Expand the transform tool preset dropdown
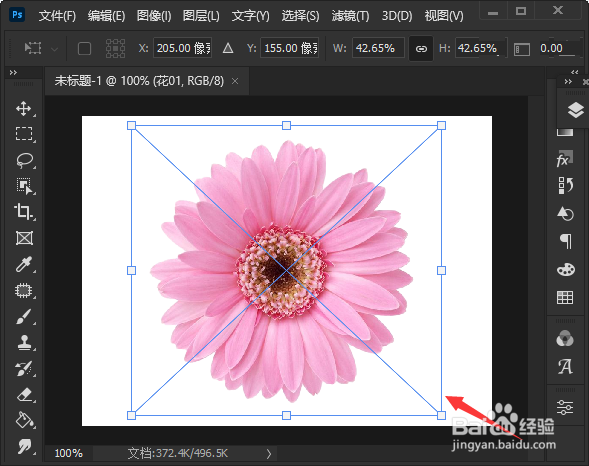 point(55,49)
